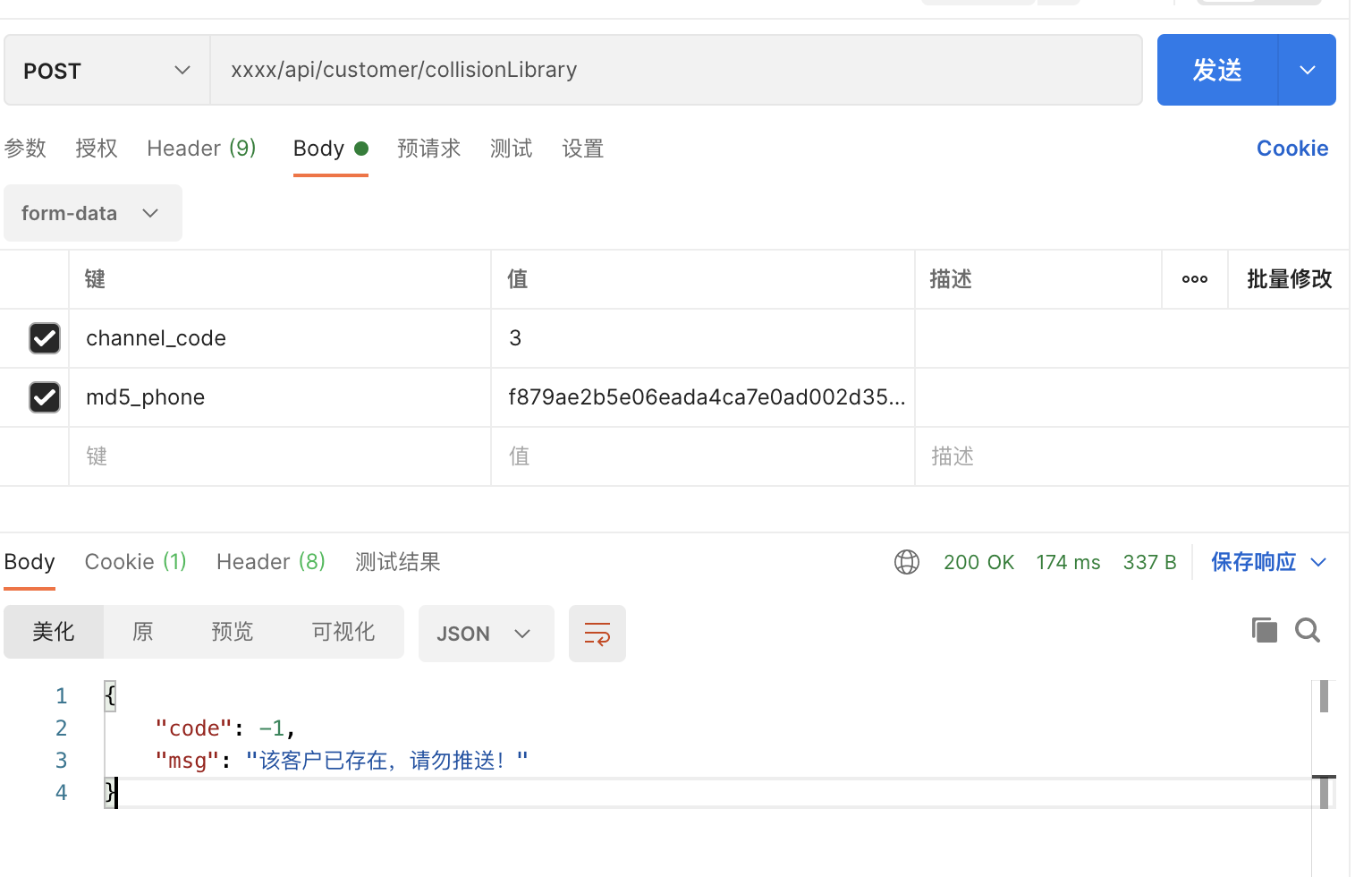Open the three-dots column options
Screen dimensions: 1372x877
coord(1194,279)
